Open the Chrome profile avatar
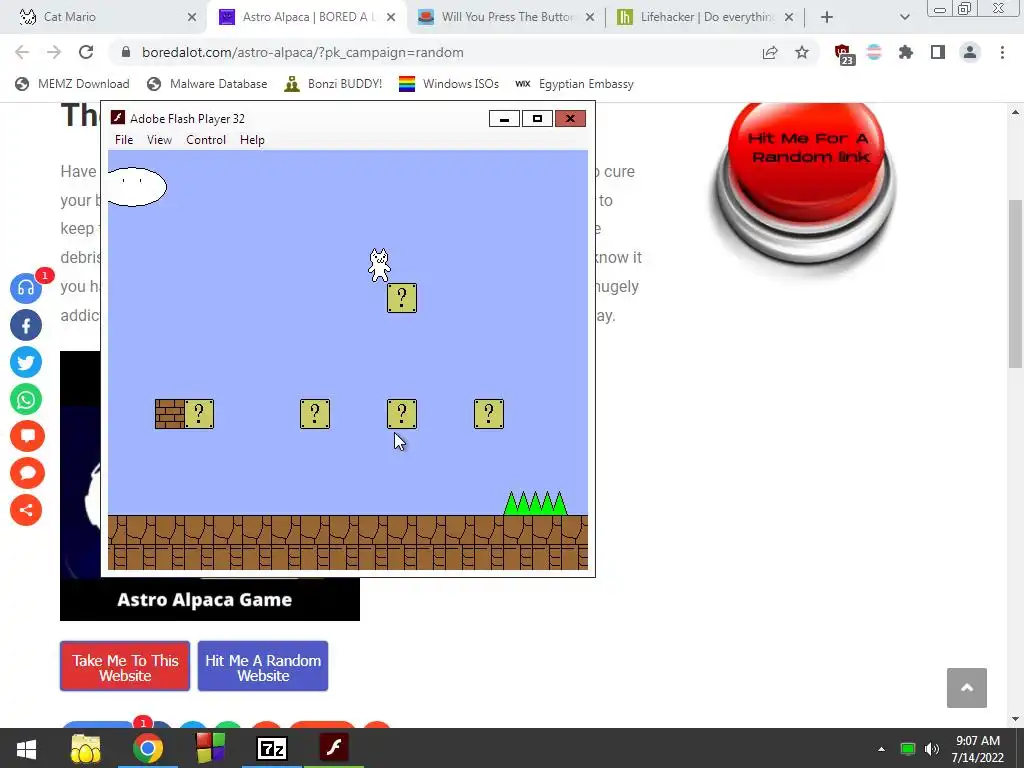 (x=970, y=52)
